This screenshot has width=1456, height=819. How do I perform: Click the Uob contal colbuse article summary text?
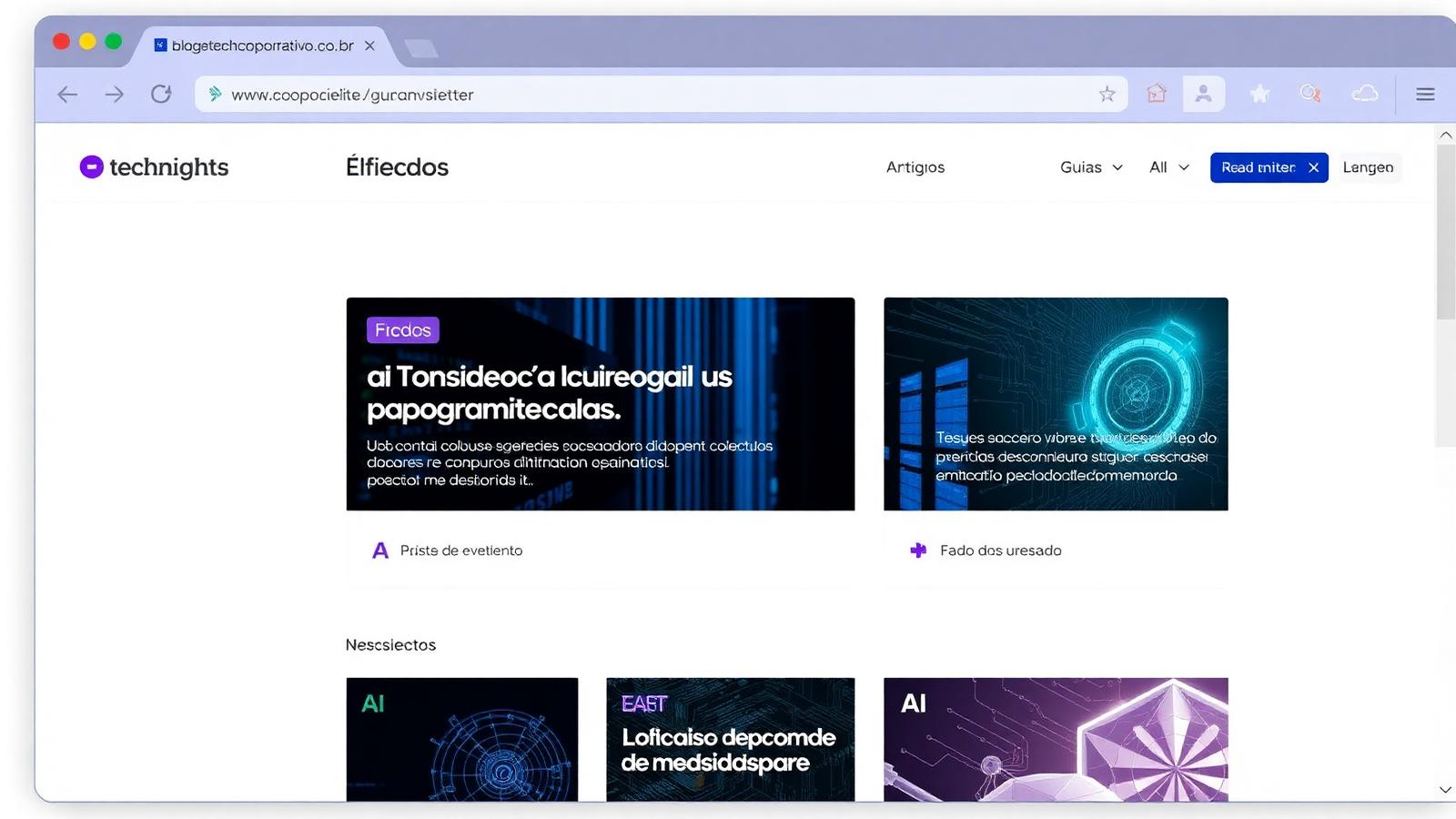[570, 462]
